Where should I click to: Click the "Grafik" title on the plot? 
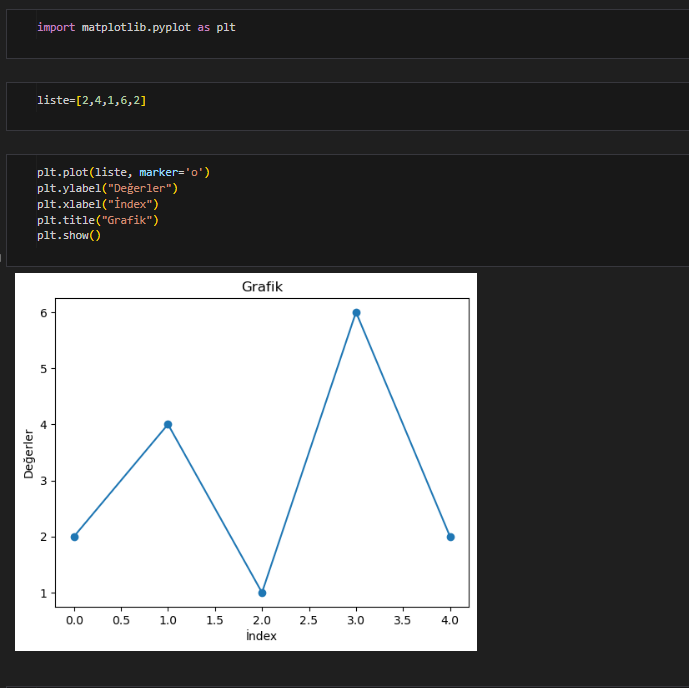tap(262, 287)
